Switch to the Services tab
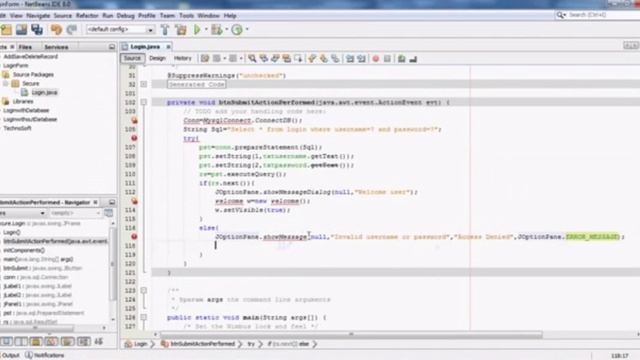The width and height of the screenshot is (640, 360). click(56, 47)
